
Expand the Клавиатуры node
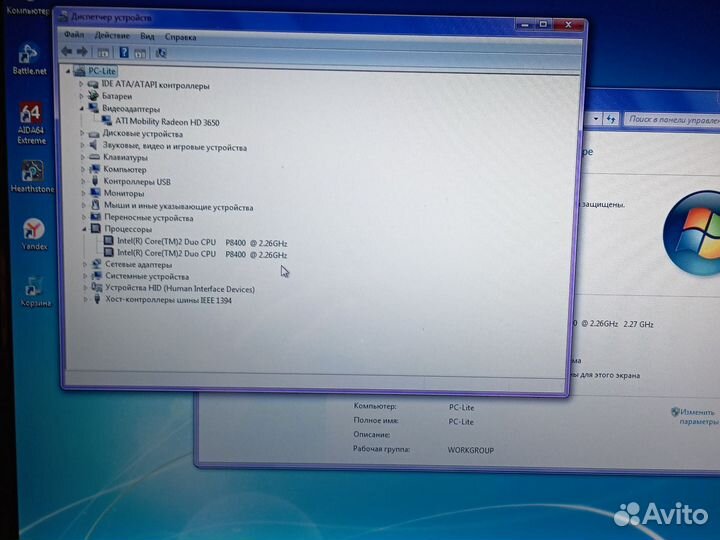pos(83,157)
